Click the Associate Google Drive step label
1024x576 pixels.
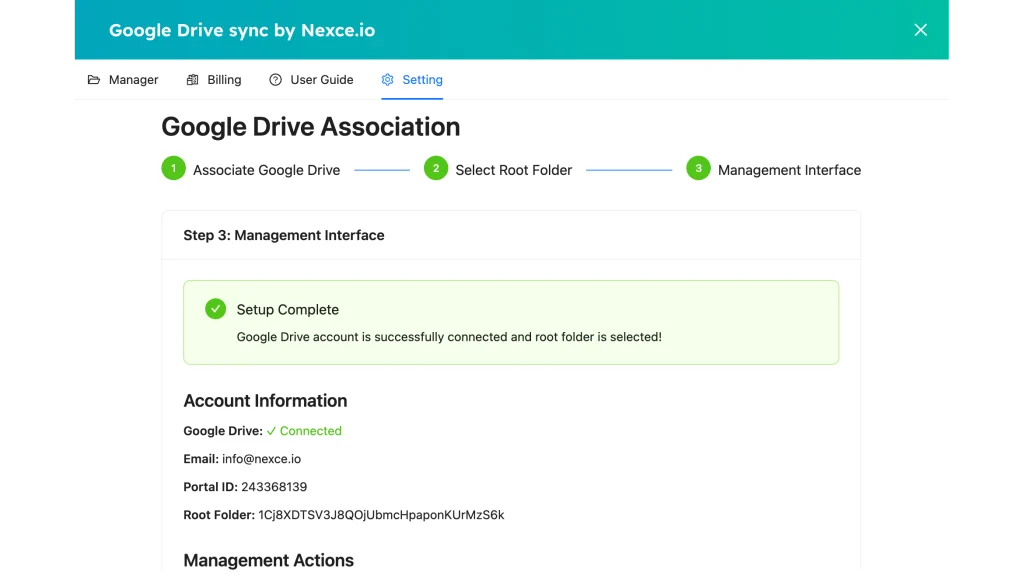[266, 170]
